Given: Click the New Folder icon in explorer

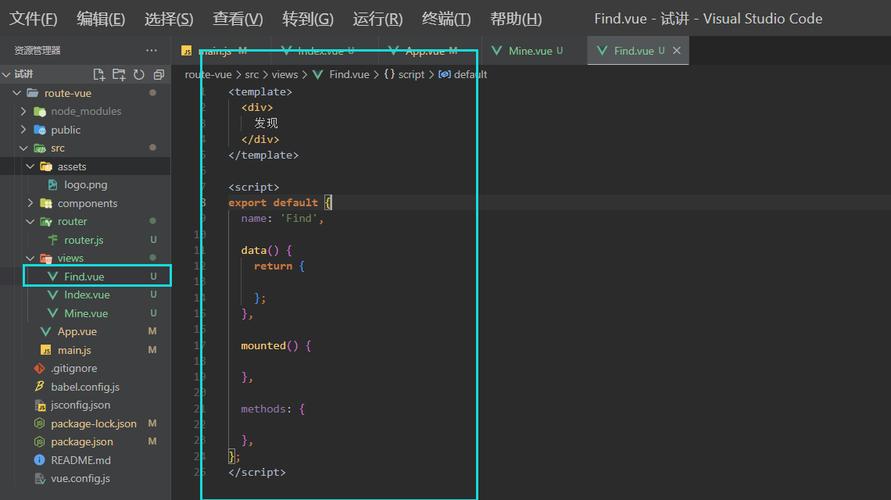Looking at the screenshot, I should [119, 74].
